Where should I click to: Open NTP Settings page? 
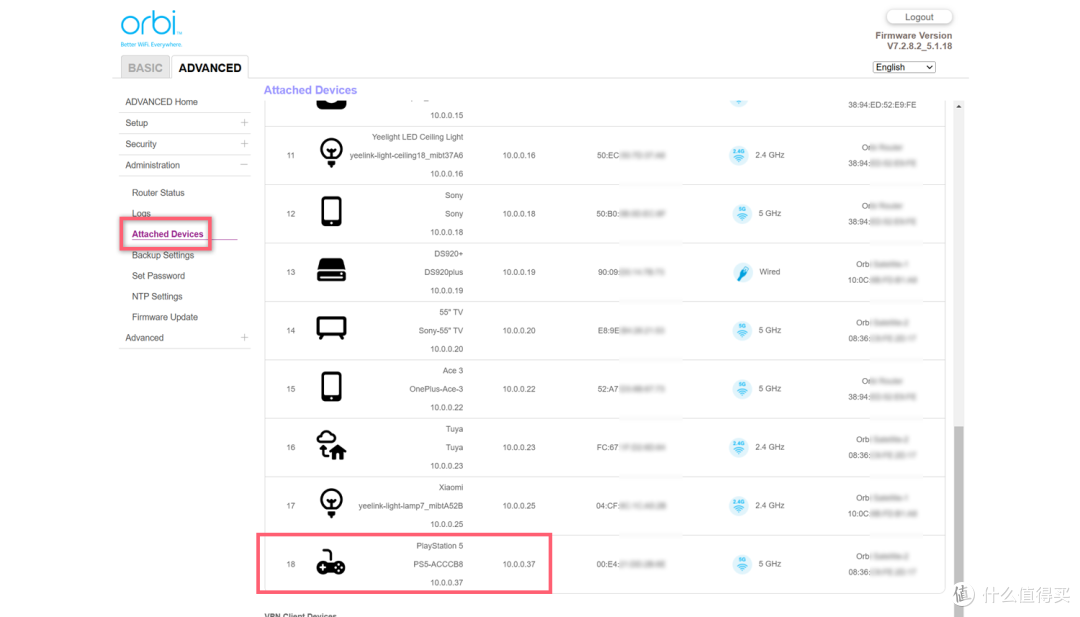[x=157, y=296]
